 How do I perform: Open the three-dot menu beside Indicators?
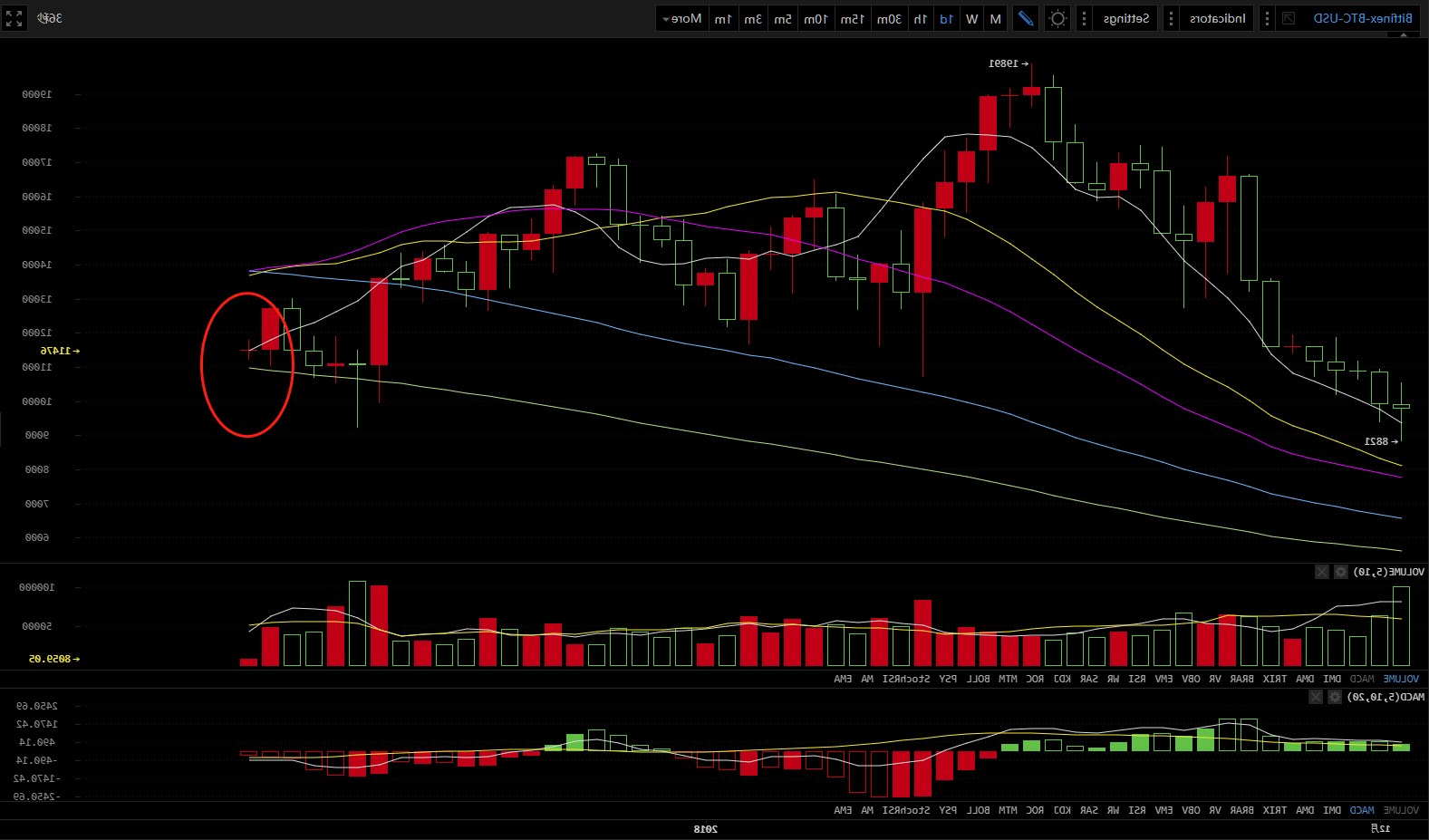tap(1171, 18)
